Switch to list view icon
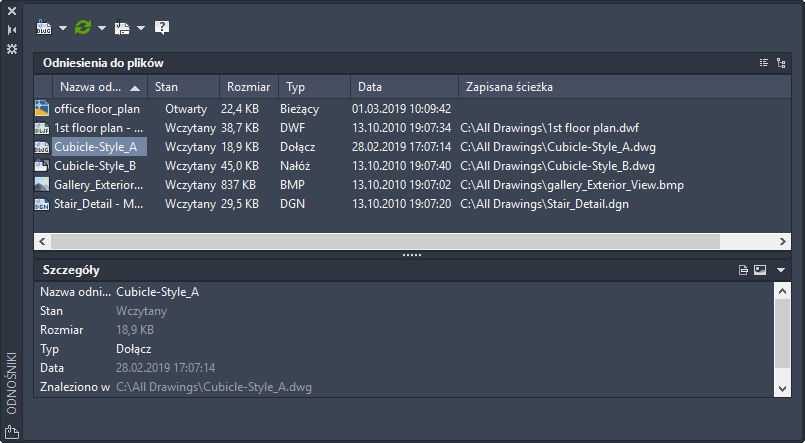Screen dimensions: 805x443 764,63
